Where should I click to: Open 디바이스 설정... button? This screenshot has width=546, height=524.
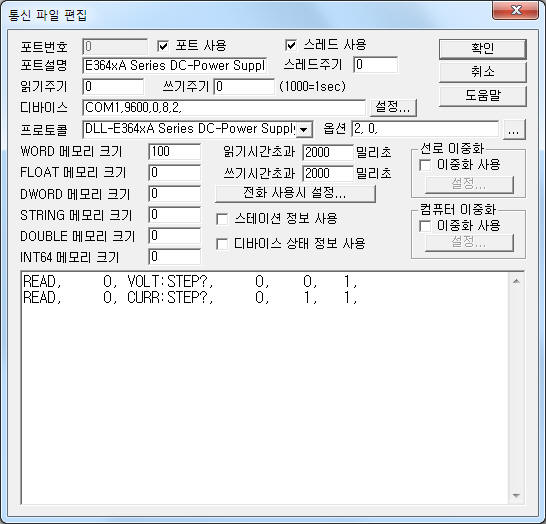(393, 107)
